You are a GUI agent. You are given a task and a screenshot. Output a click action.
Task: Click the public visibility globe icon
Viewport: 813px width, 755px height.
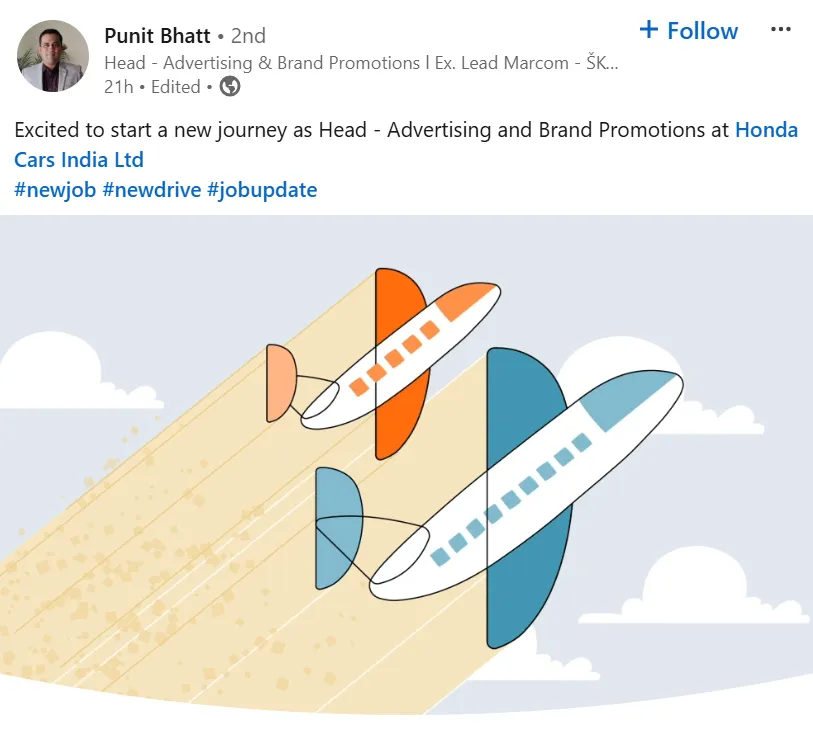tap(229, 87)
